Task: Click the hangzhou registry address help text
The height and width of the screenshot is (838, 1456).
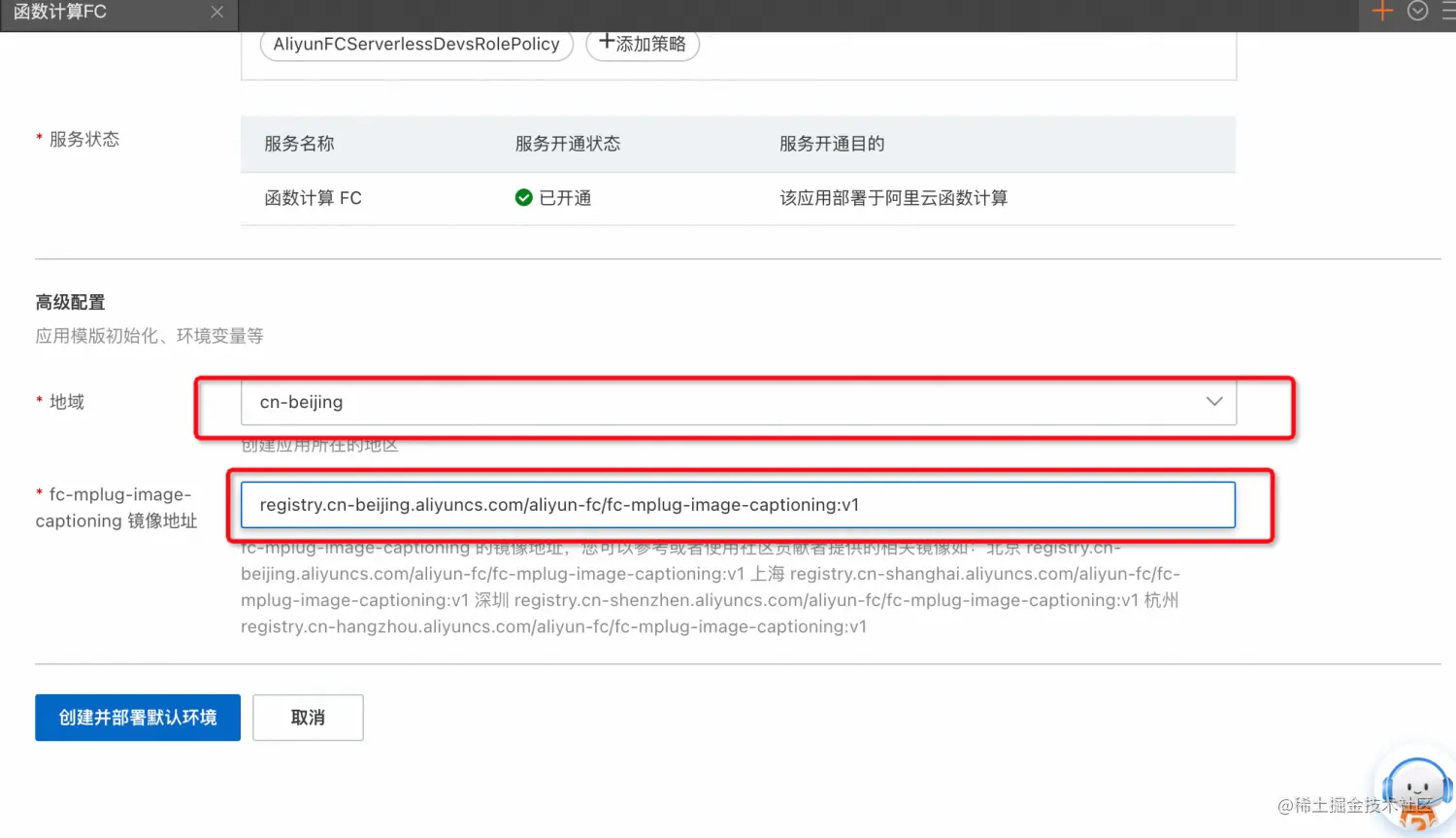Action: 553,627
